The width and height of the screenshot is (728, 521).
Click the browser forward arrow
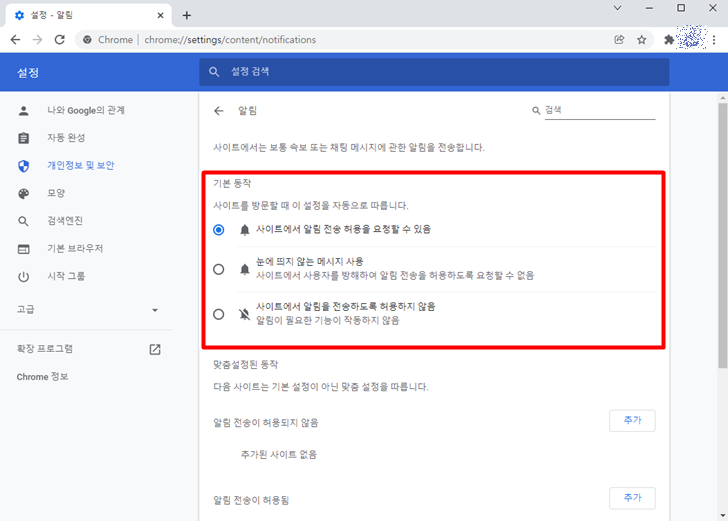(x=38, y=40)
